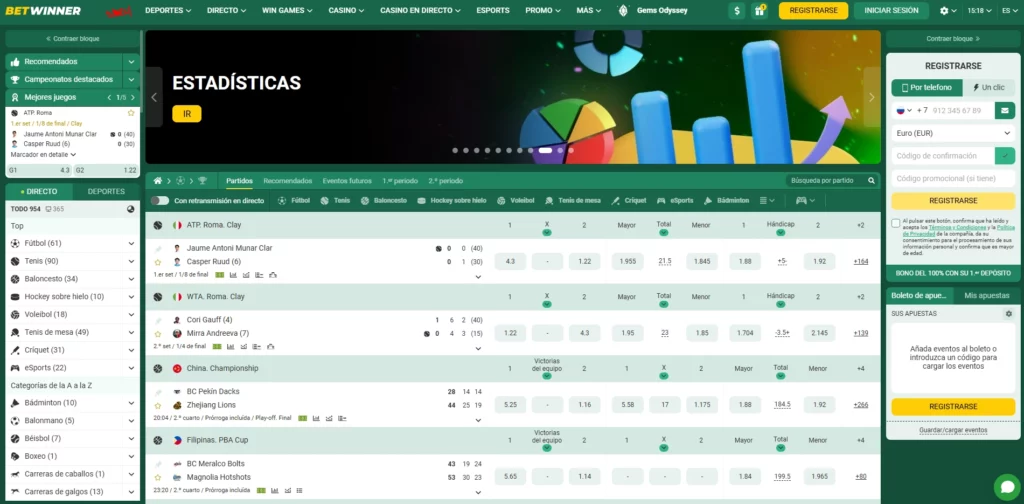Open +164 more markets for Munar match

(x=861, y=261)
